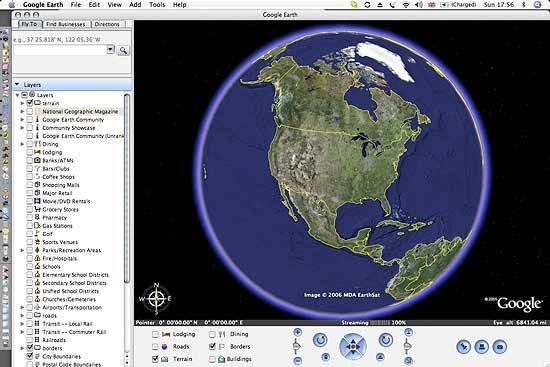550x367 pixels.
Task: Uncheck the bottom Borders checkbox
Action: pyautogui.click(x=212, y=347)
